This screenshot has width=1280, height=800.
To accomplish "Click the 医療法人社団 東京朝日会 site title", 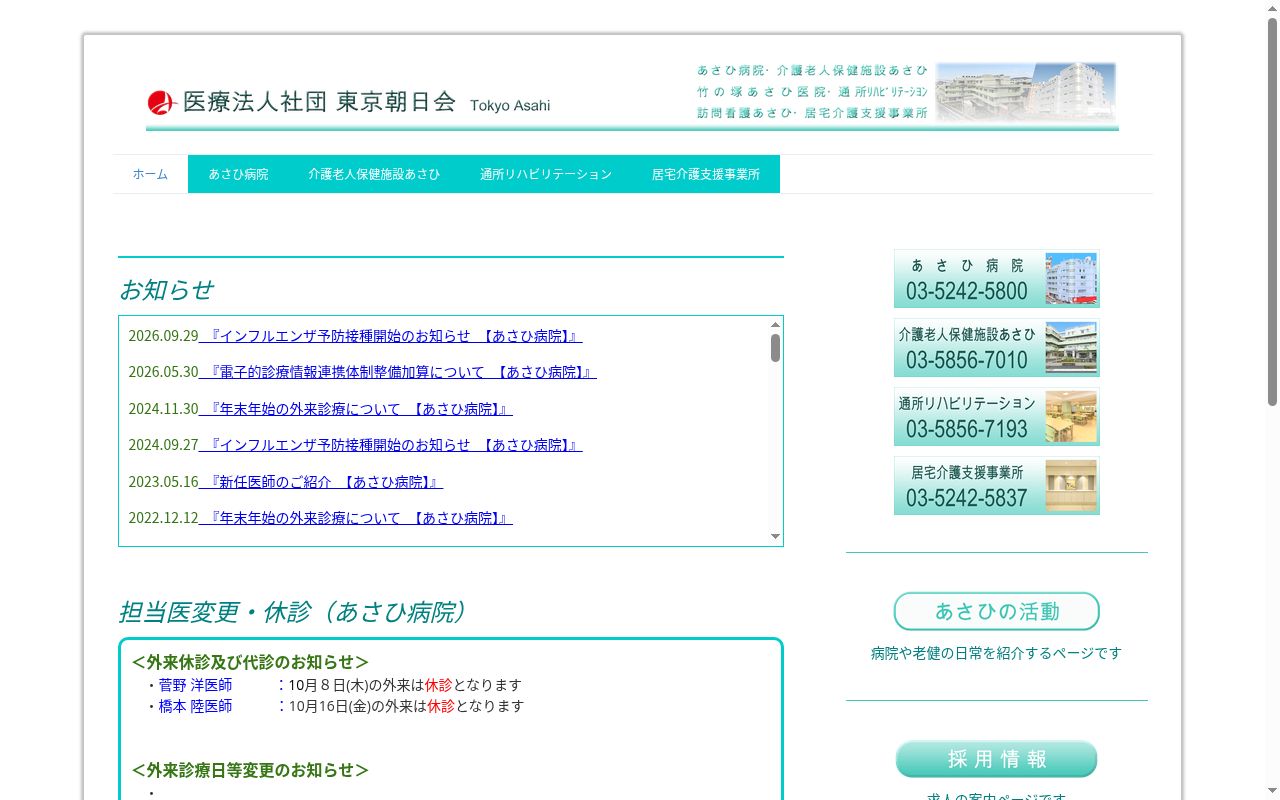I will [x=320, y=102].
